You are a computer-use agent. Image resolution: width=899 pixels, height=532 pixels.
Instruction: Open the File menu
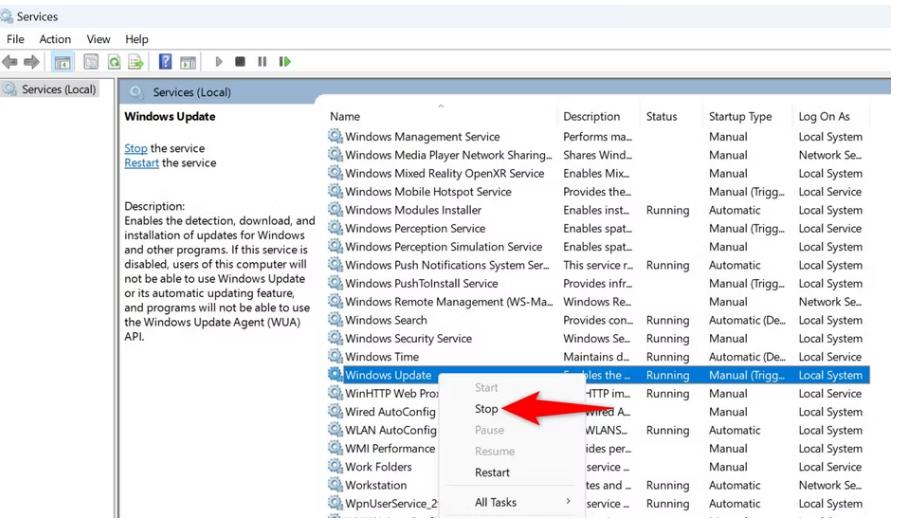tap(15, 39)
